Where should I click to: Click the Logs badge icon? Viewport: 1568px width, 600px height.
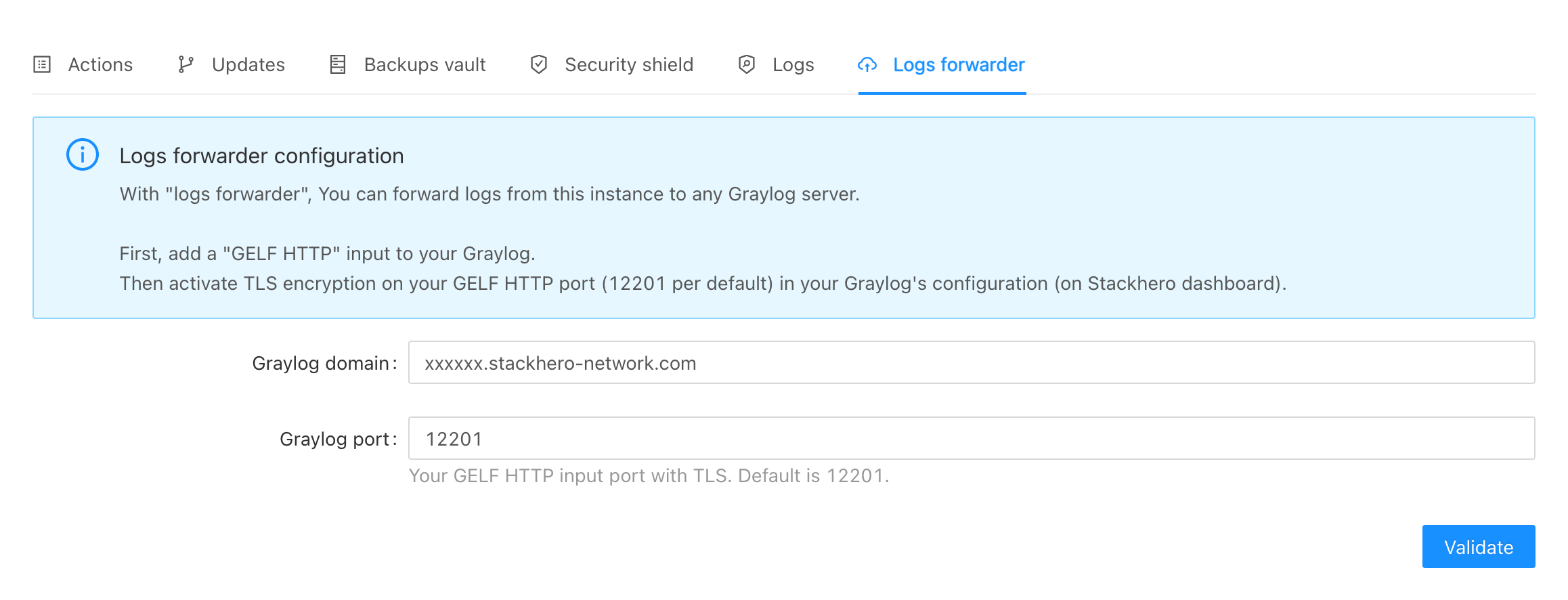point(747,64)
